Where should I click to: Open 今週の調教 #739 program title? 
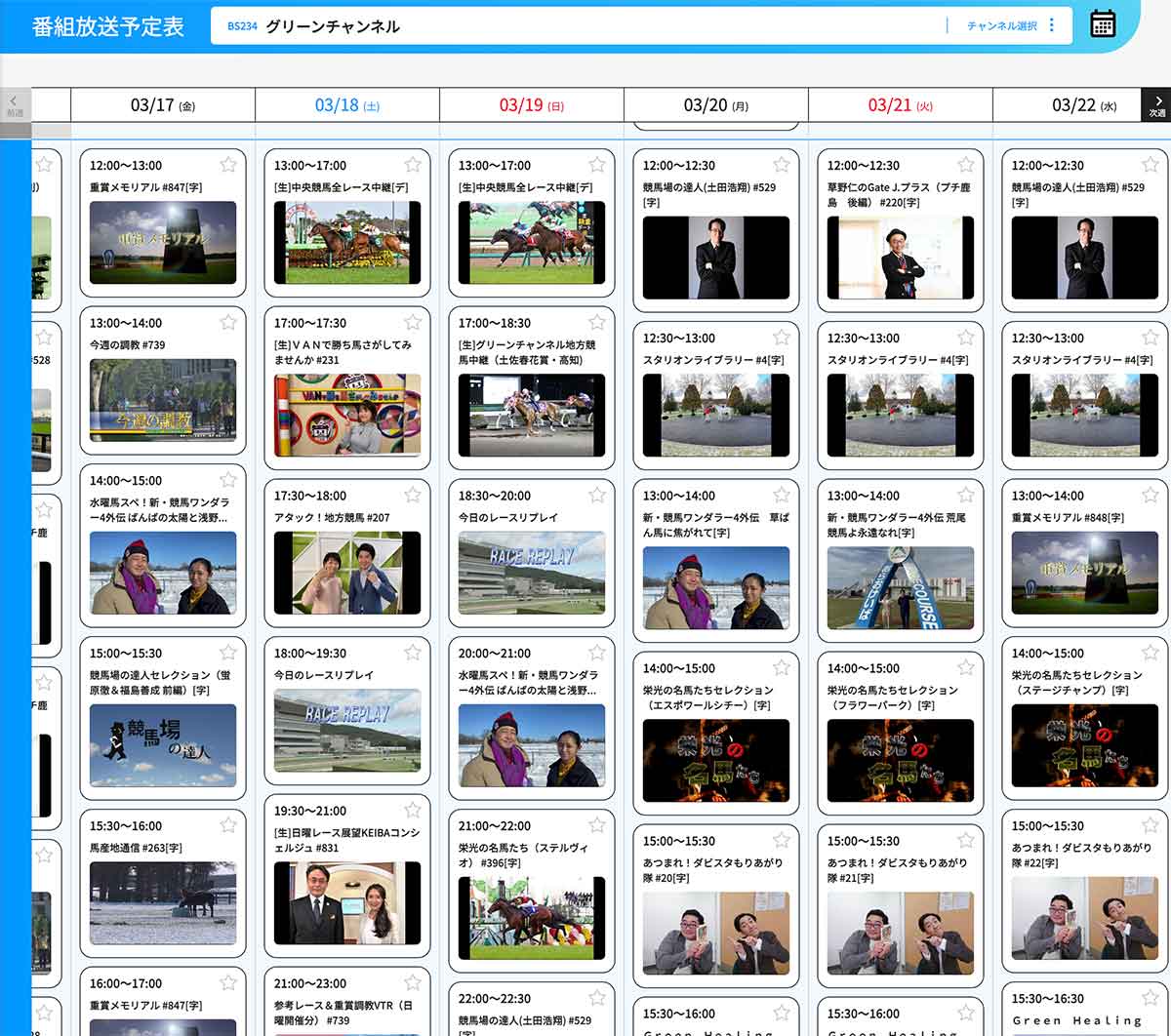pyautogui.click(x=128, y=344)
